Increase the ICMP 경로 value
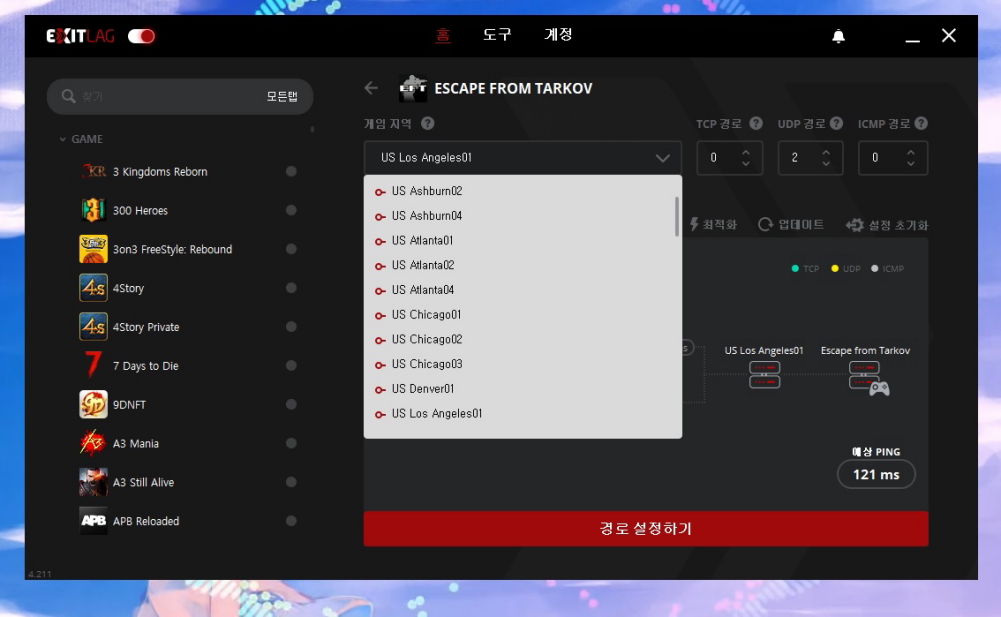This screenshot has width=1001, height=617. pyautogui.click(x=911, y=153)
